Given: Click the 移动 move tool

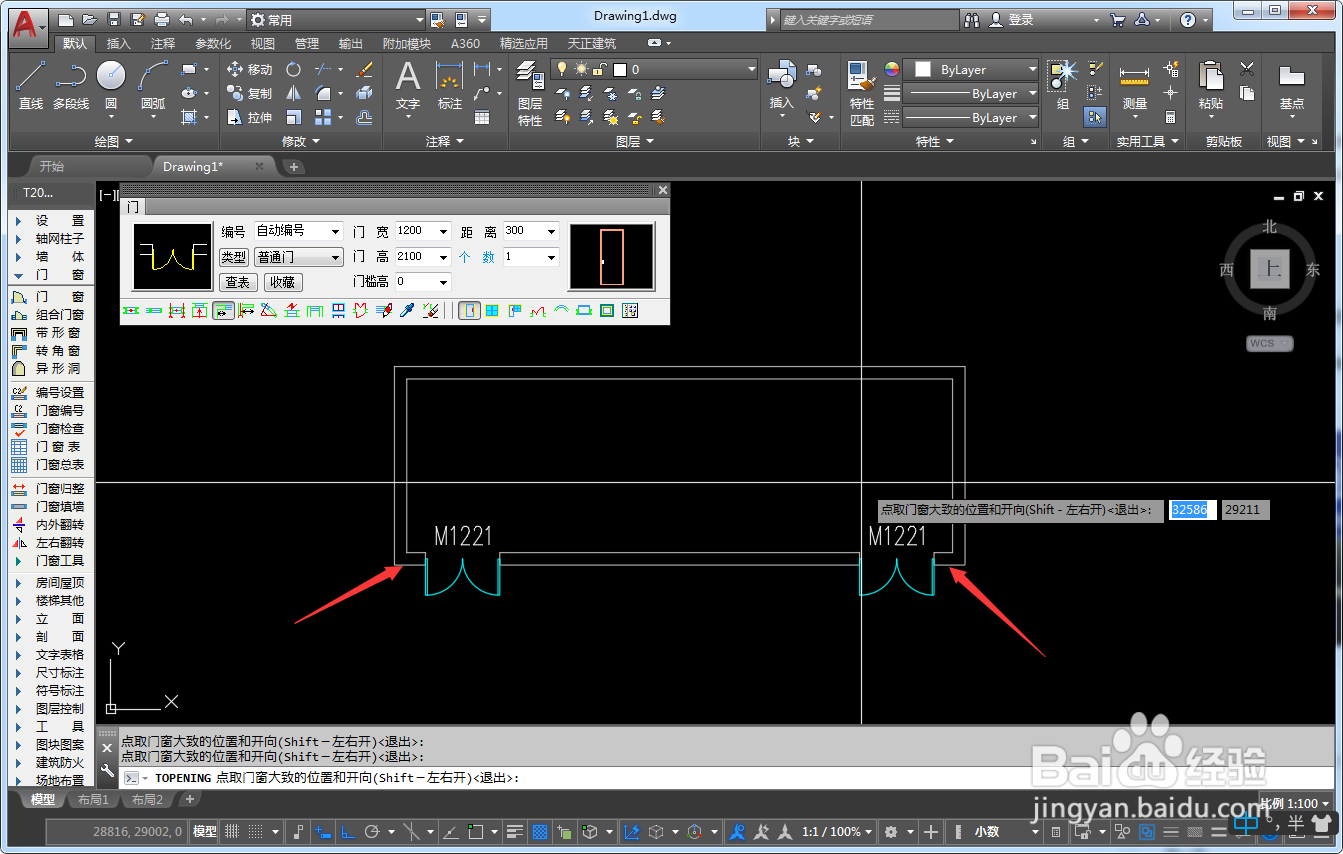Looking at the screenshot, I should pos(249,69).
